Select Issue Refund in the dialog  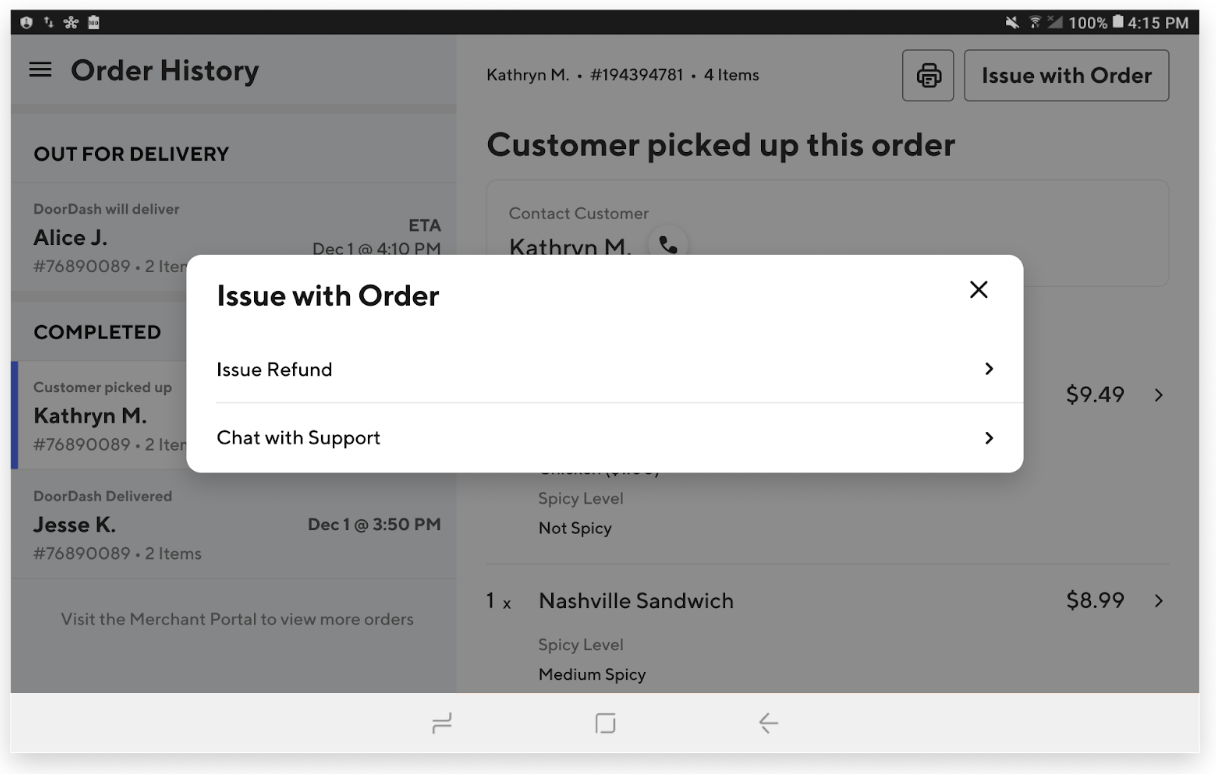[275, 369]
